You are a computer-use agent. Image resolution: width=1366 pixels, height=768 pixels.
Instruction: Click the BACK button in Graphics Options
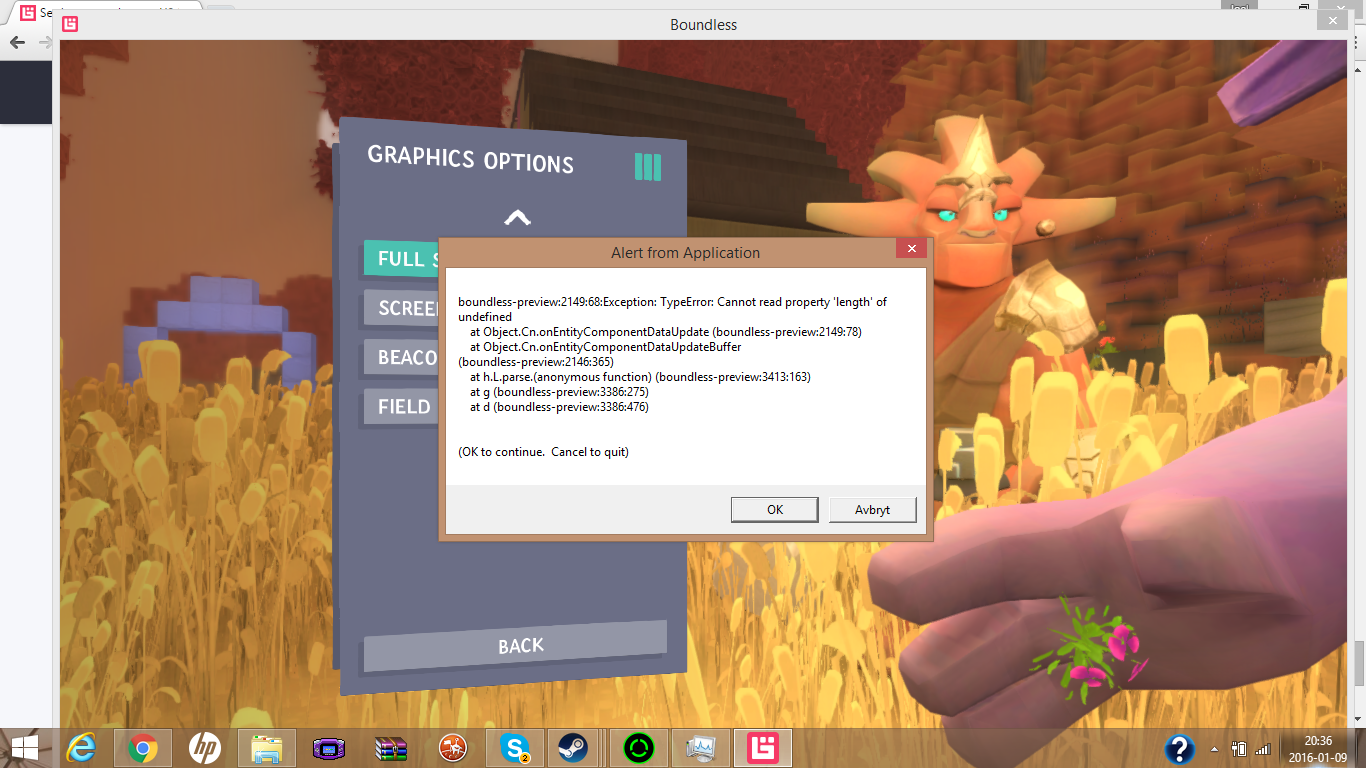[515, 646]
